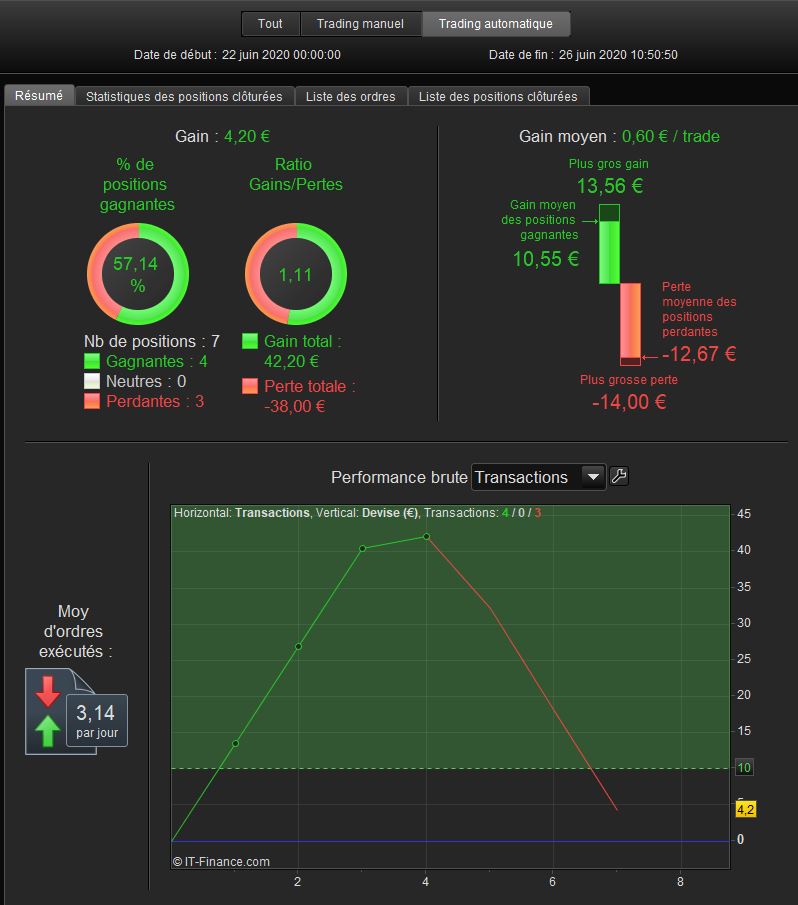Select the Résumé tab
798x905 pixels.
(39, 95)
